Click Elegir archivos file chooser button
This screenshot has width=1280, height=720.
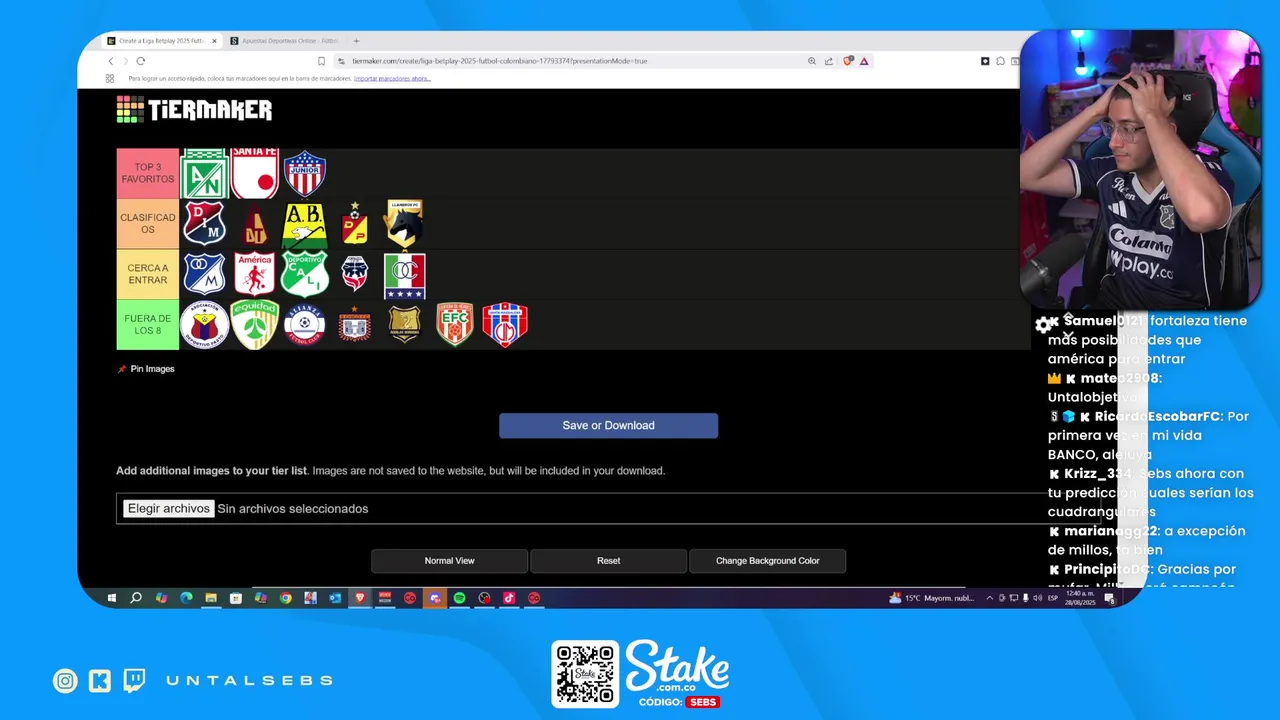(x=168, y=508)
